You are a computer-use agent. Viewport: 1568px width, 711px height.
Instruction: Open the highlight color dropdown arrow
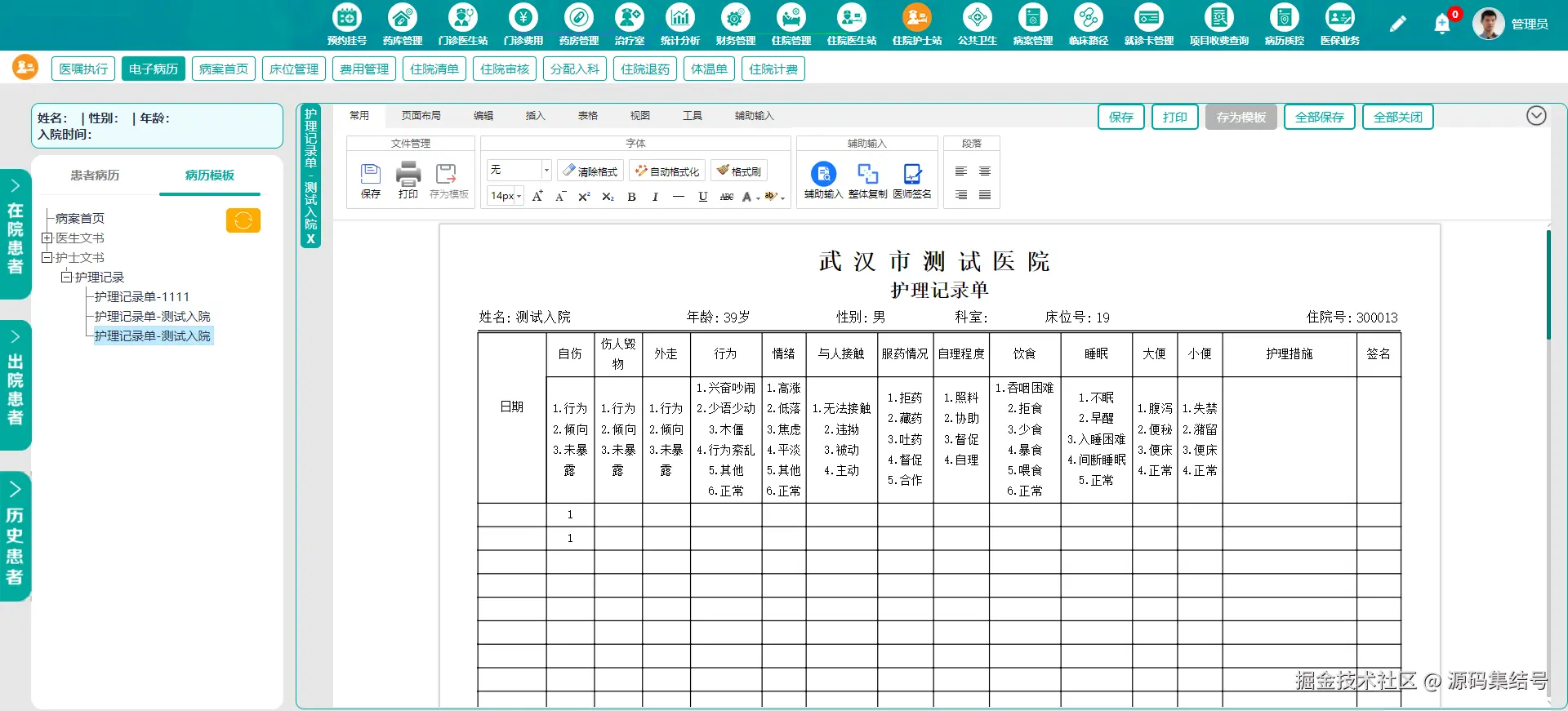[782, 198]
